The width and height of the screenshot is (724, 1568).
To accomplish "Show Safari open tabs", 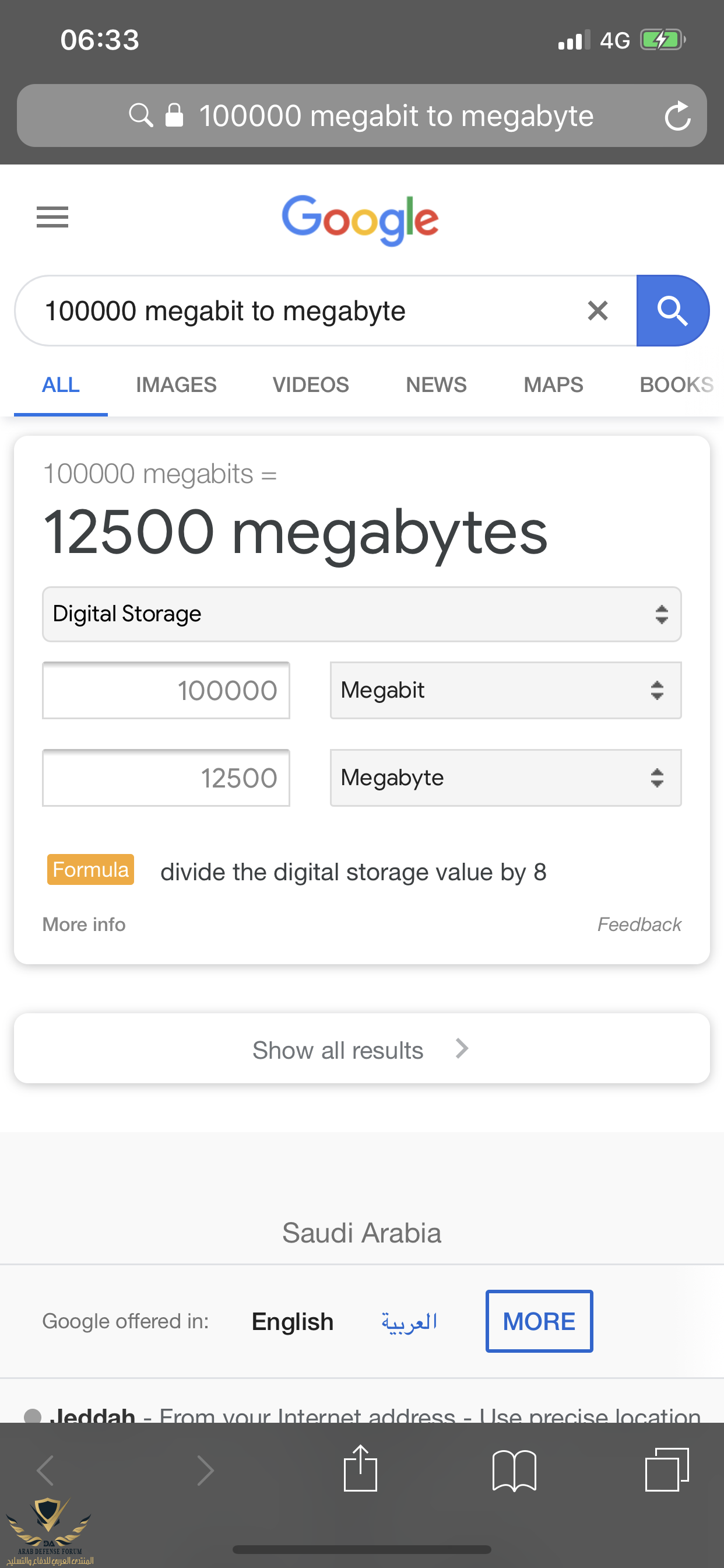I will coord(667,1469).
